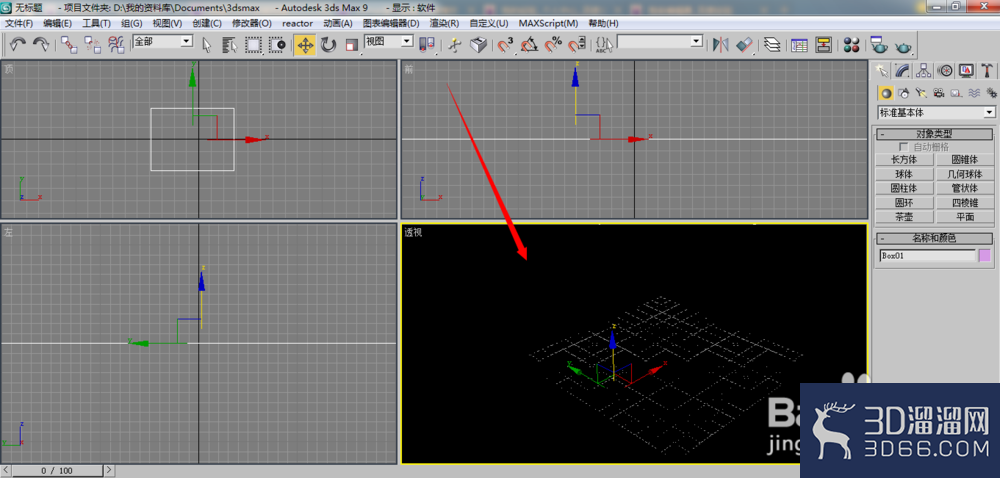Image resolution: width=1000 pixels, height=478 pixels.
Task: Click the Align tool icon
Action: point(744,45)
